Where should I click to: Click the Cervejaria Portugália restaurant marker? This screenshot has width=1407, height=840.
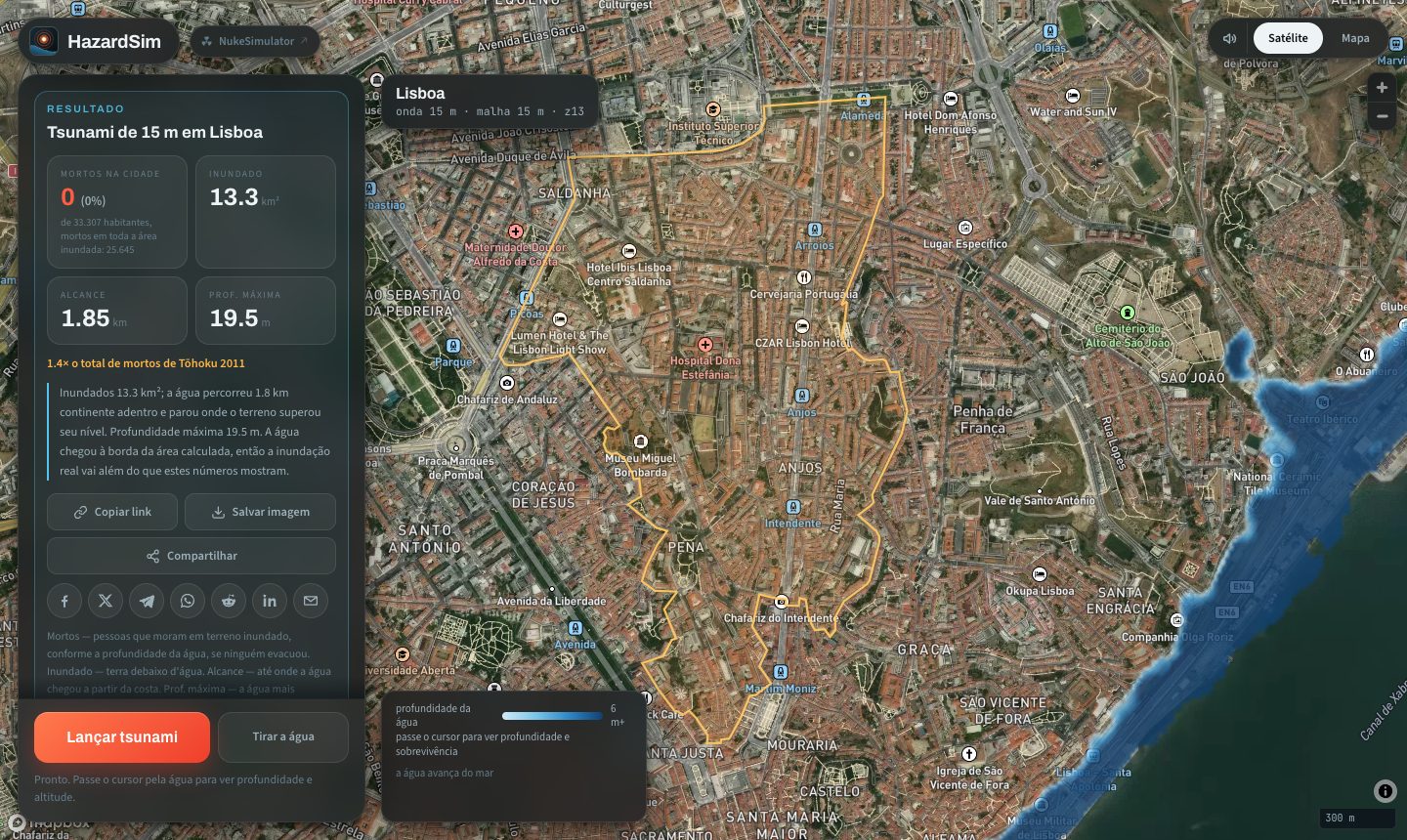click(x=804, y=277)
